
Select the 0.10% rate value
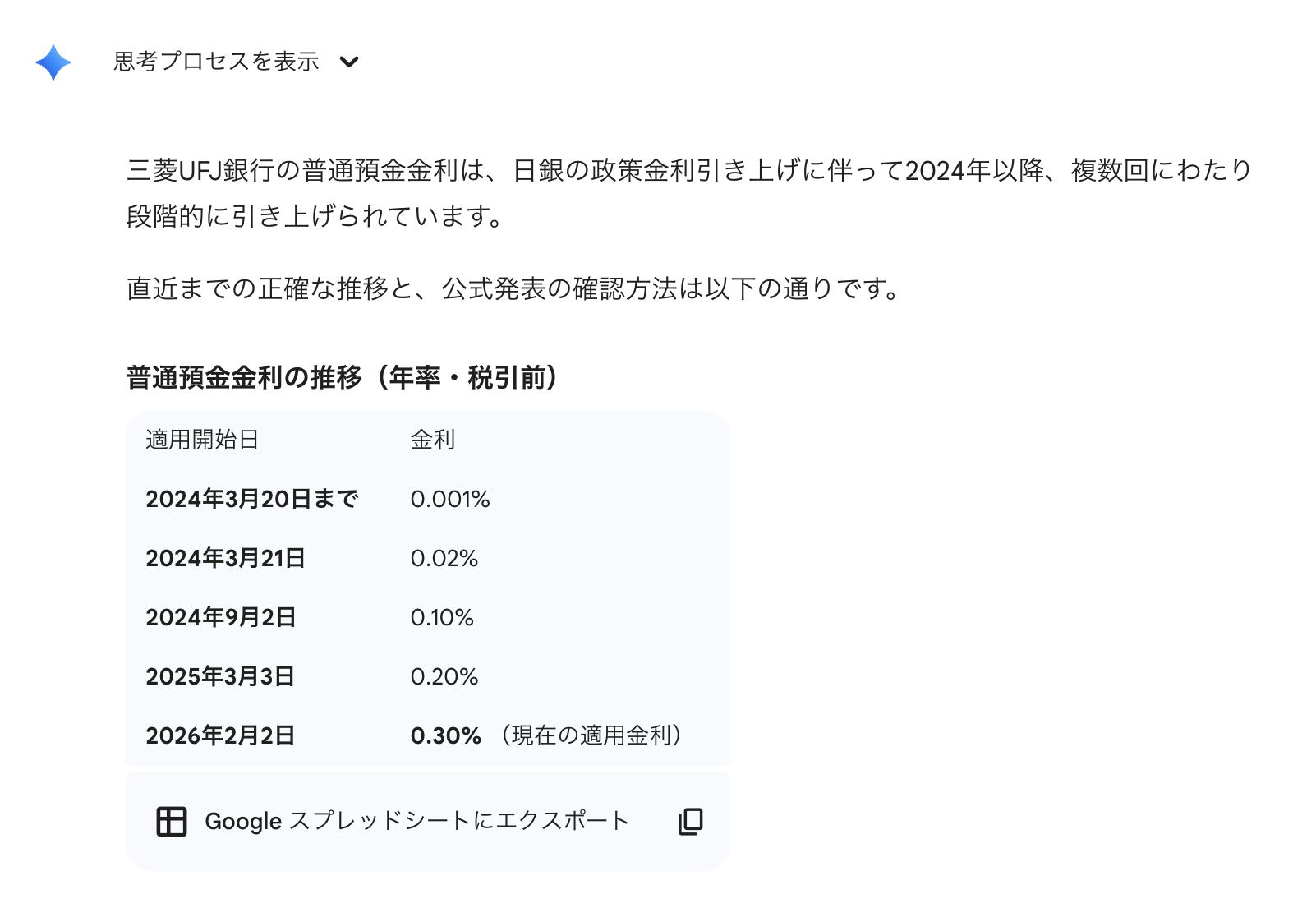[443, 617]
